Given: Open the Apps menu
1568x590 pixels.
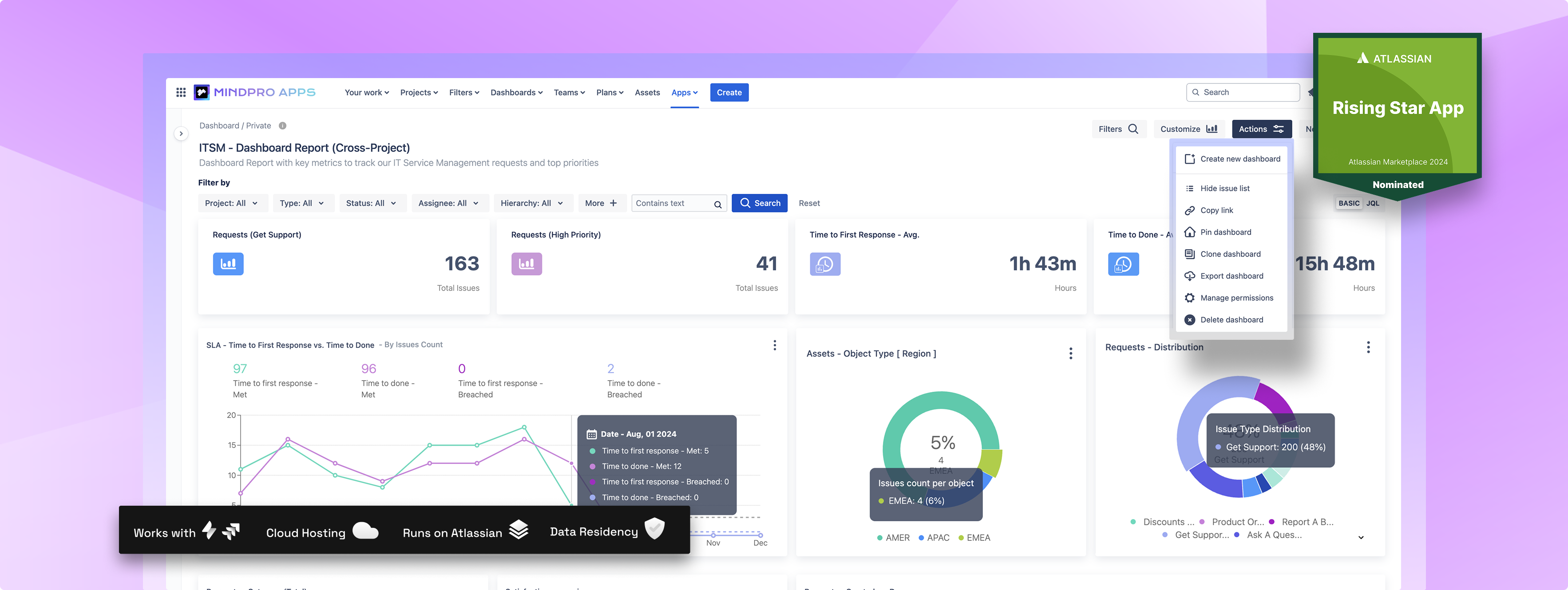Looking at the screenshot, I should tap(685, 92).
